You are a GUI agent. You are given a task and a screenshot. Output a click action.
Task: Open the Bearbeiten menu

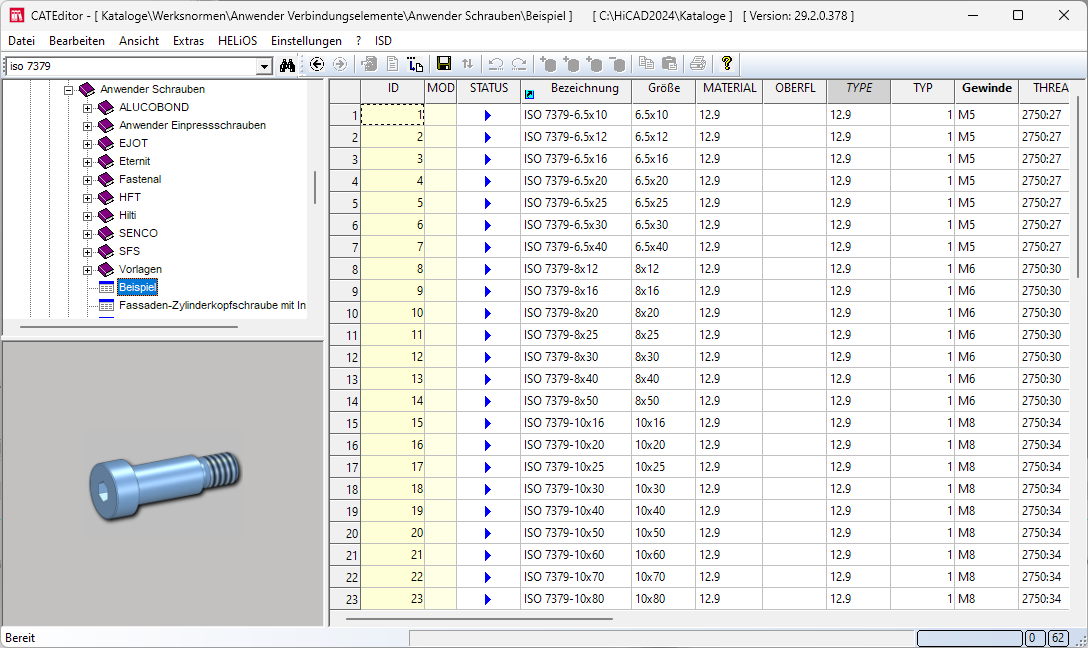77,41
